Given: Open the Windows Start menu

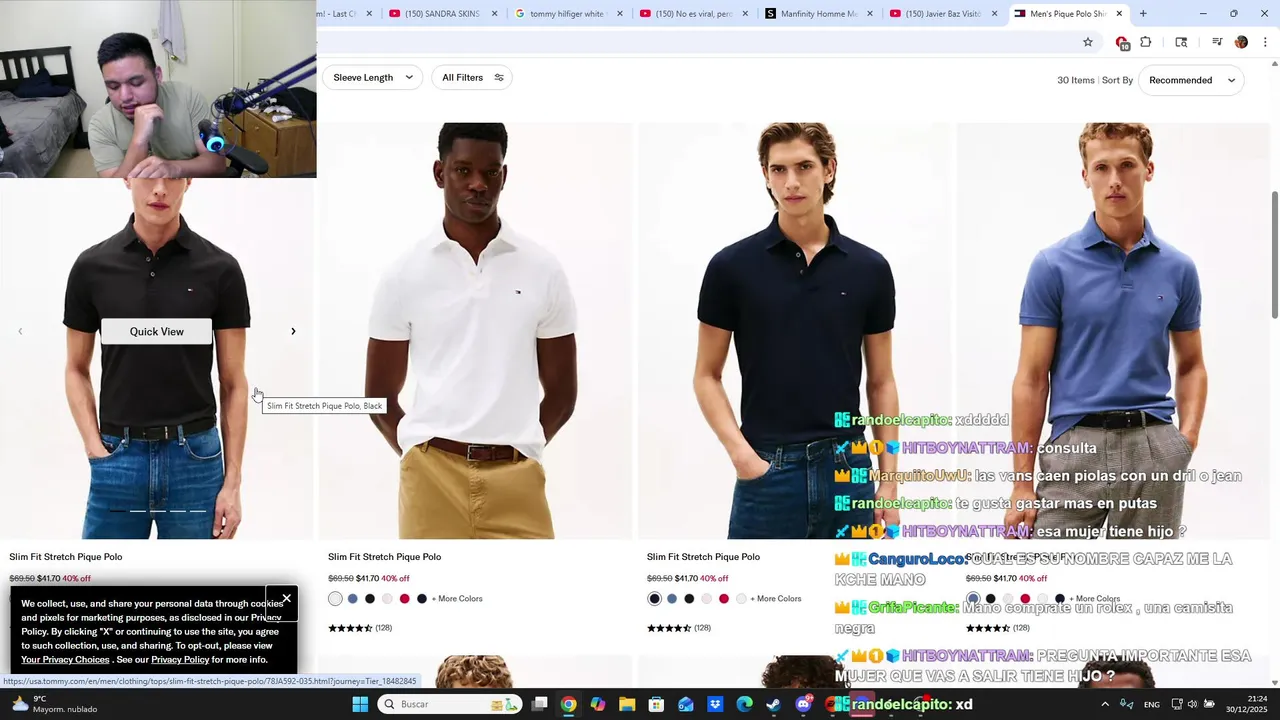Looking at the screenshot, I should point(360,704).
